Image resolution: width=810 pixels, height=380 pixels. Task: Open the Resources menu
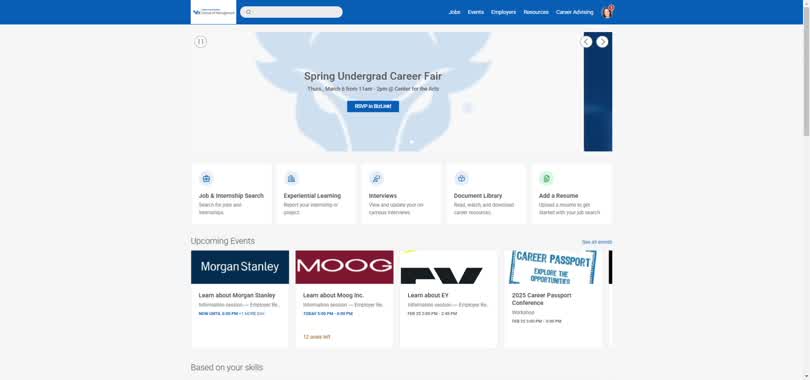click(x=536, y=12)
